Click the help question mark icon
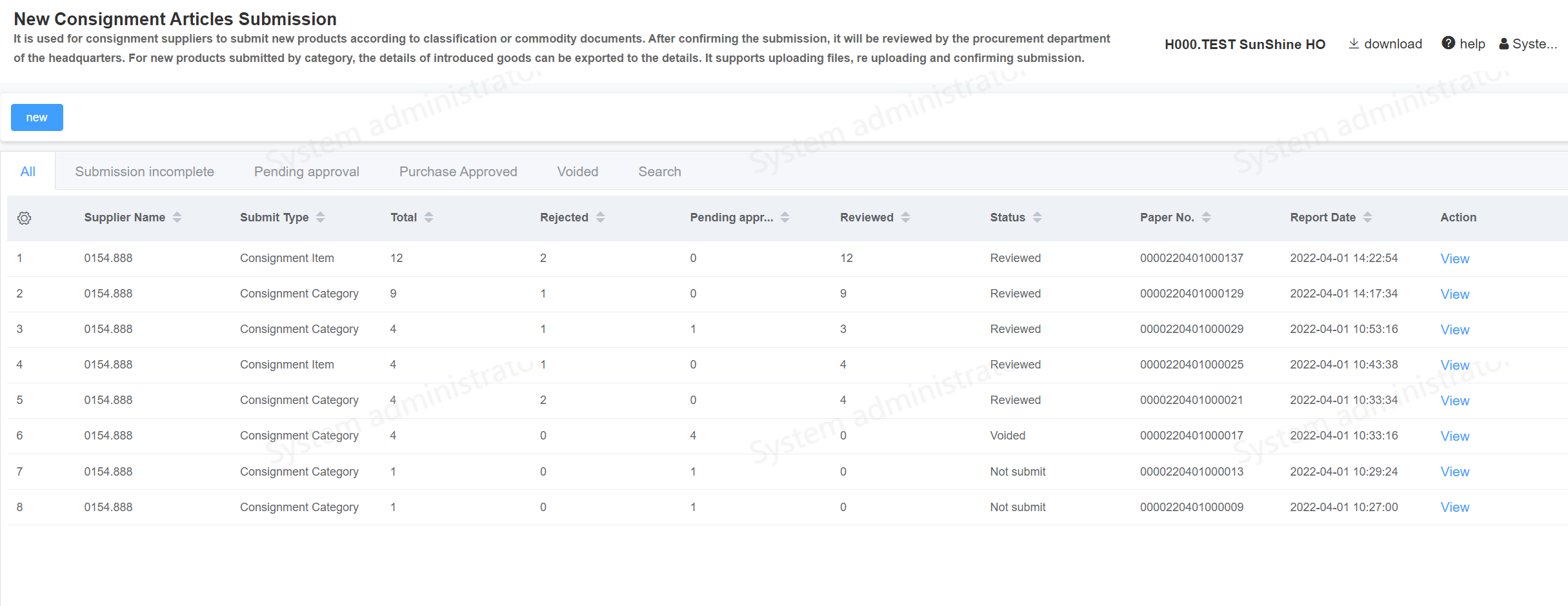 coord(1449,43)
